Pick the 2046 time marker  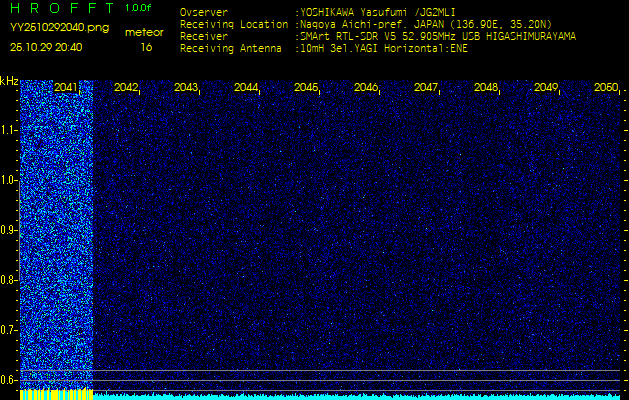366,88
